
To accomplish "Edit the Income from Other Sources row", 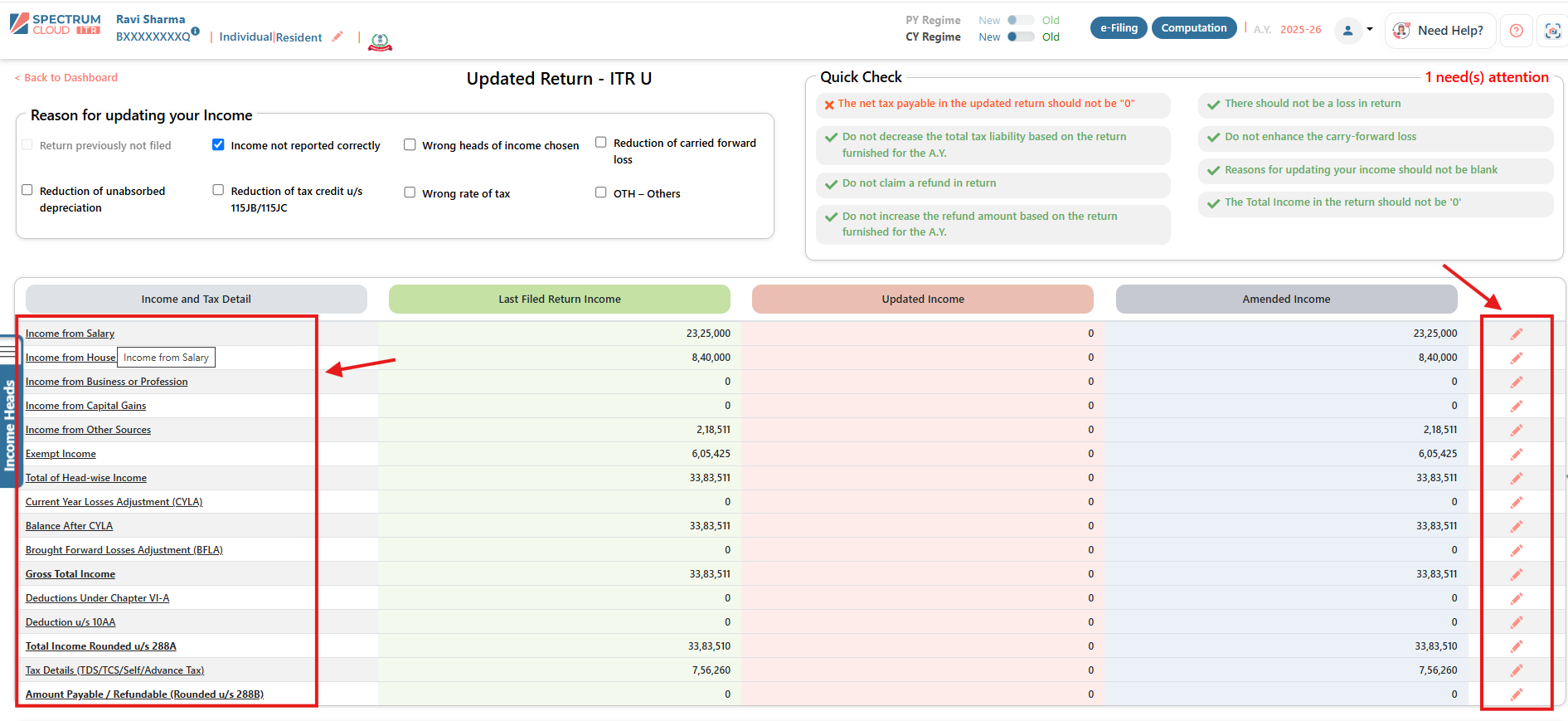I will pos(1516,430).
